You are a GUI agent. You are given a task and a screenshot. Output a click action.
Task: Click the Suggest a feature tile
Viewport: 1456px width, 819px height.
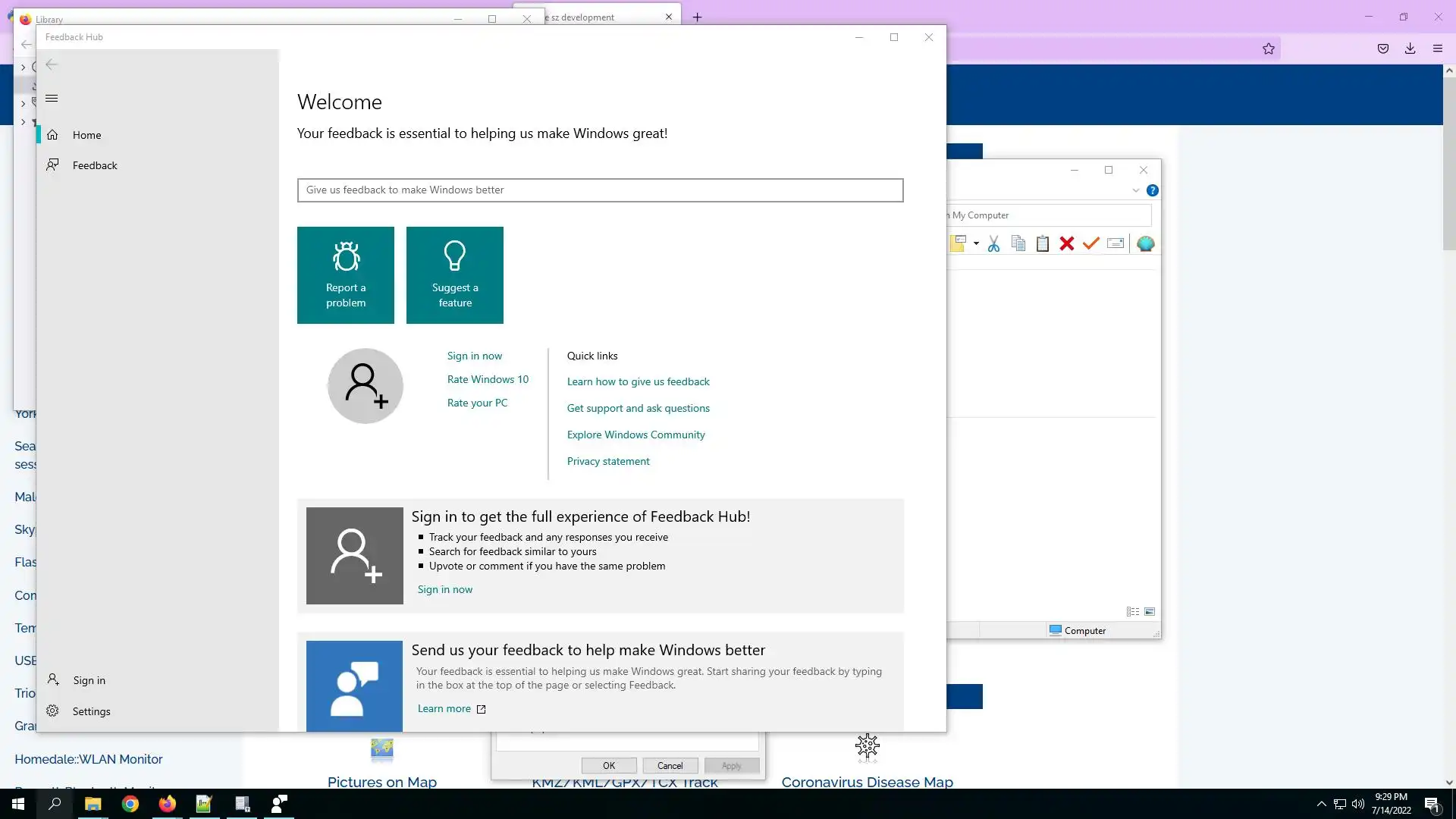pyautogui.click(x=454, y=275)
